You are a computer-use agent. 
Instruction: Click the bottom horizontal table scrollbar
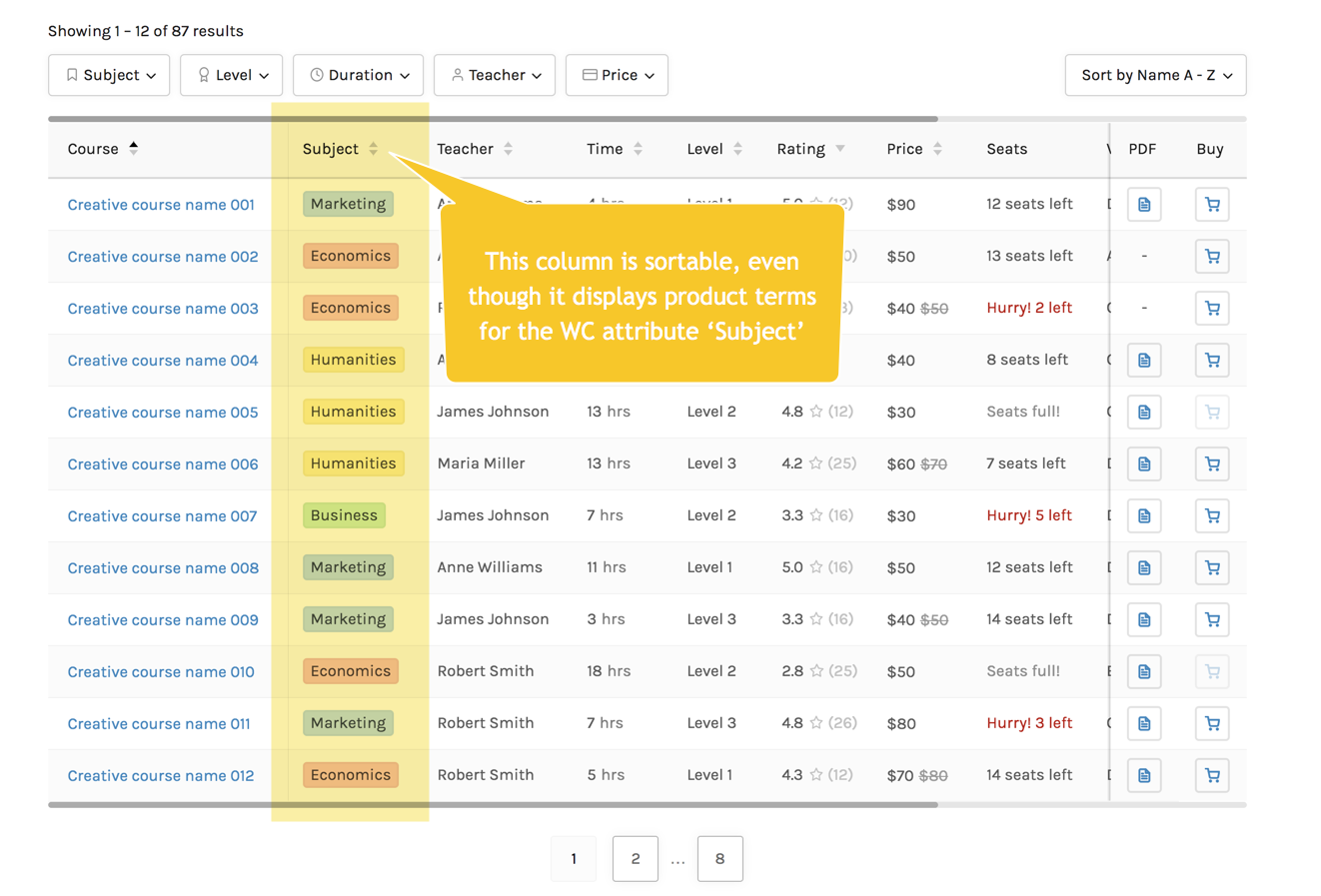click(493, 804)
